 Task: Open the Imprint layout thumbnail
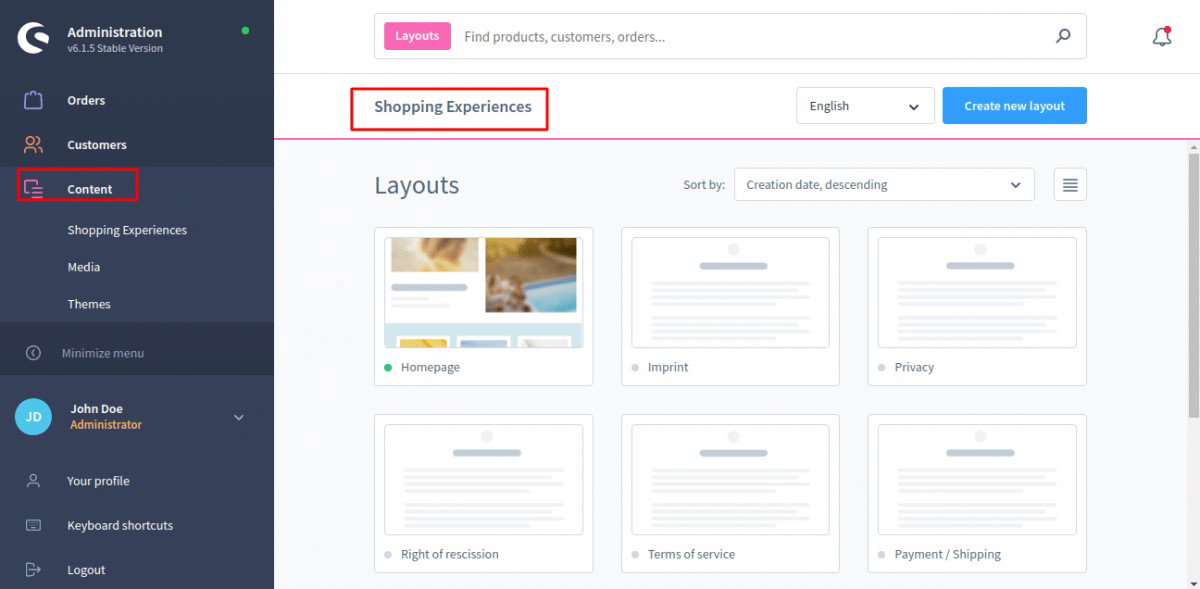[x=730, y=292]
